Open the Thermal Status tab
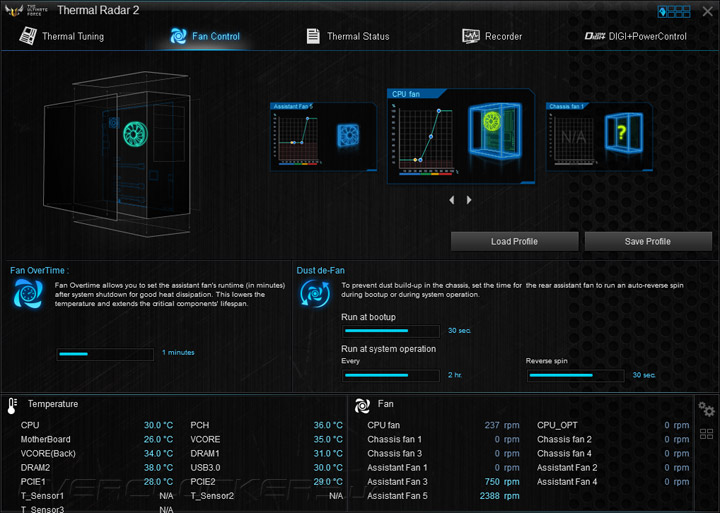This screenshot has height=513, width=720. (348, 36)
